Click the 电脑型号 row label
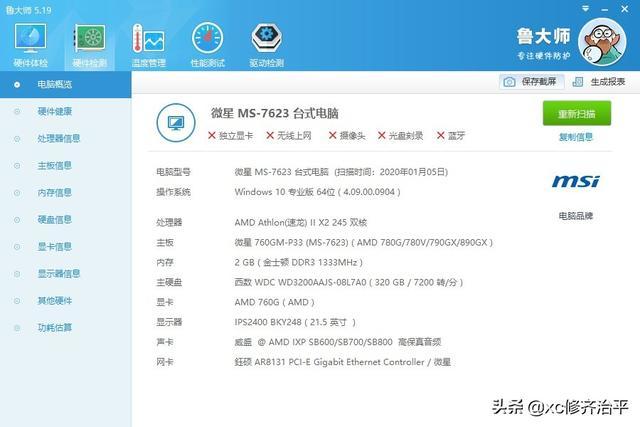The height and width of the screenshot is (427, 640). tap(173, 172)
